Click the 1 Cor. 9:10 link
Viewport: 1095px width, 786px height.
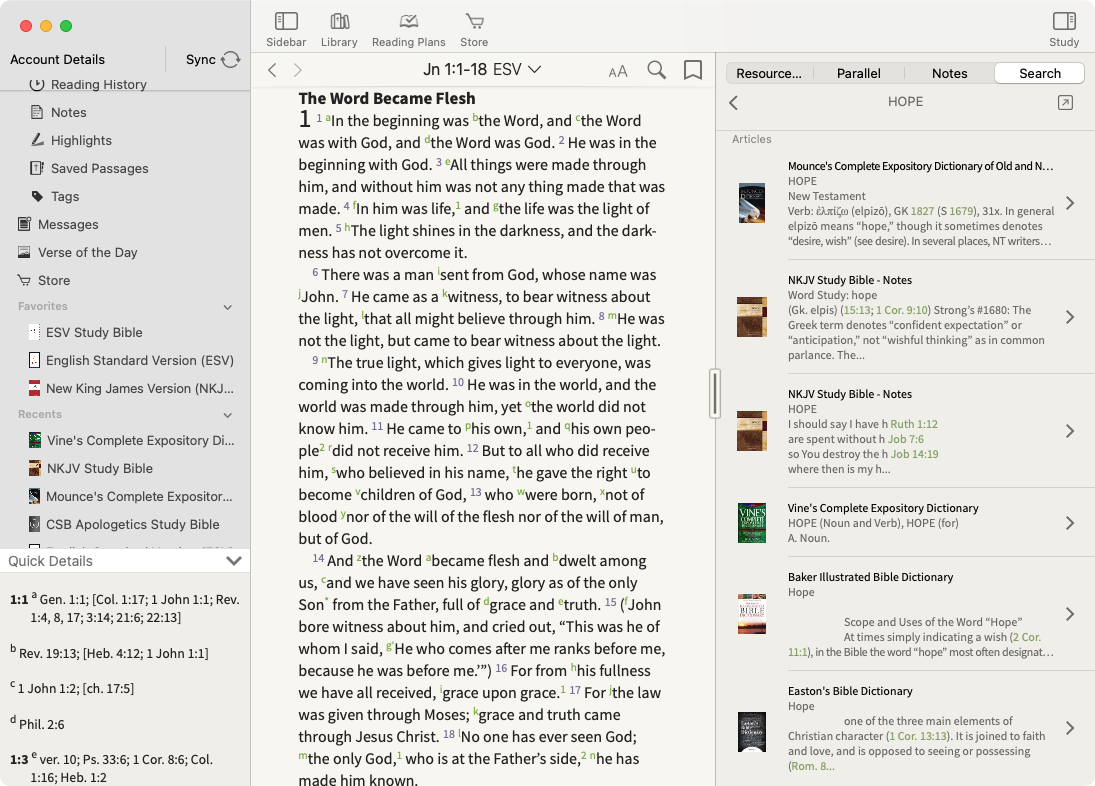[902, 310]
